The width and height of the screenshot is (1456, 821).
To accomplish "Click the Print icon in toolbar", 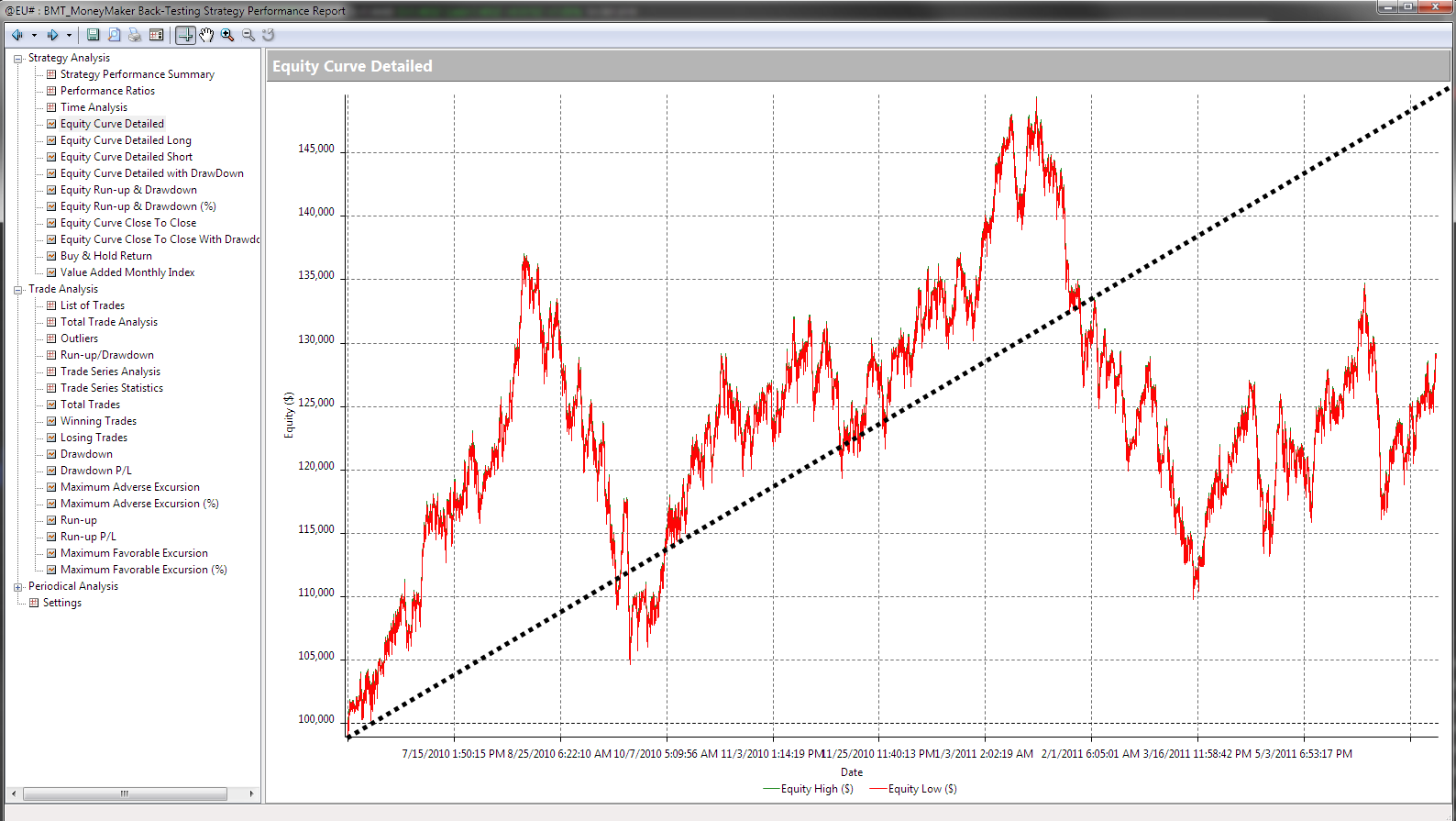I will coord(135,35).
